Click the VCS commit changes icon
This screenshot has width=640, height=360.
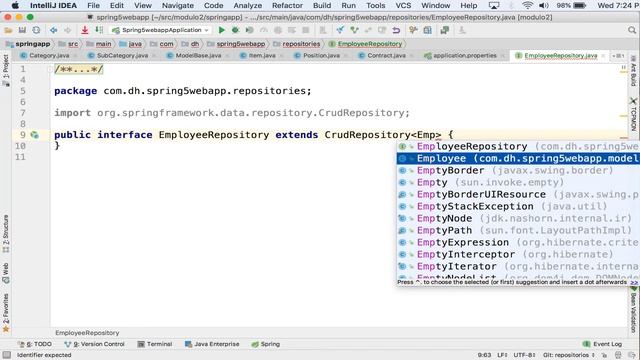(x=354, y=30)
